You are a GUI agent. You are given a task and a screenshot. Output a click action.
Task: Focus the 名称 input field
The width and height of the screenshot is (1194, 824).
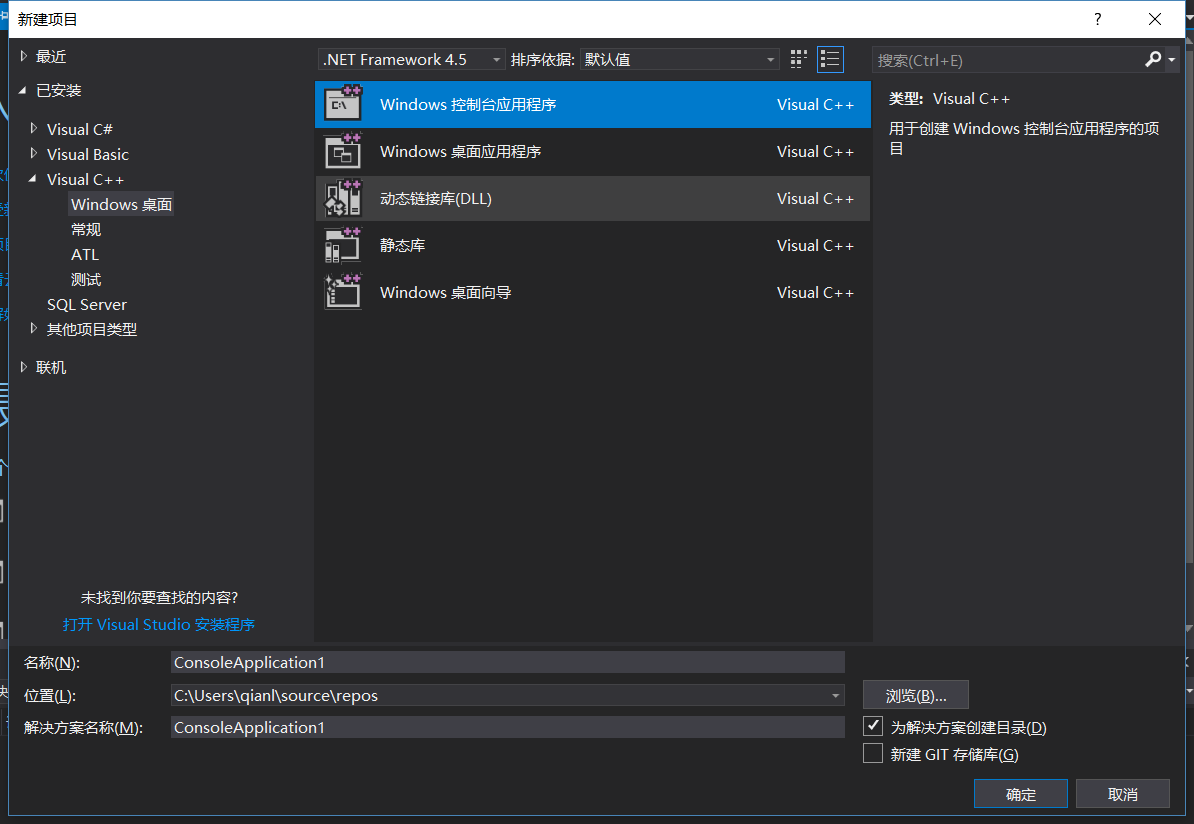[508, 663]
